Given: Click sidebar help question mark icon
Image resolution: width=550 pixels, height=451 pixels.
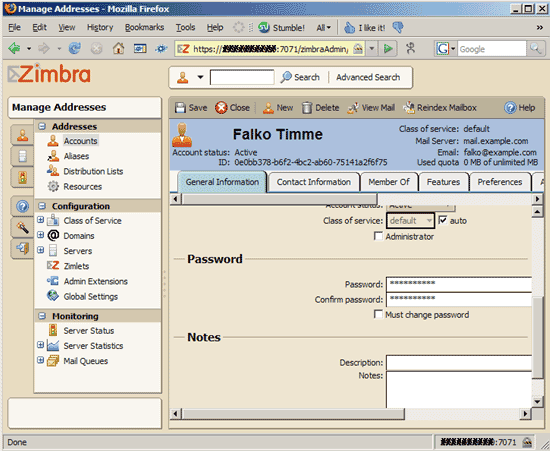Looking at the screenshot, I should 22,207.
